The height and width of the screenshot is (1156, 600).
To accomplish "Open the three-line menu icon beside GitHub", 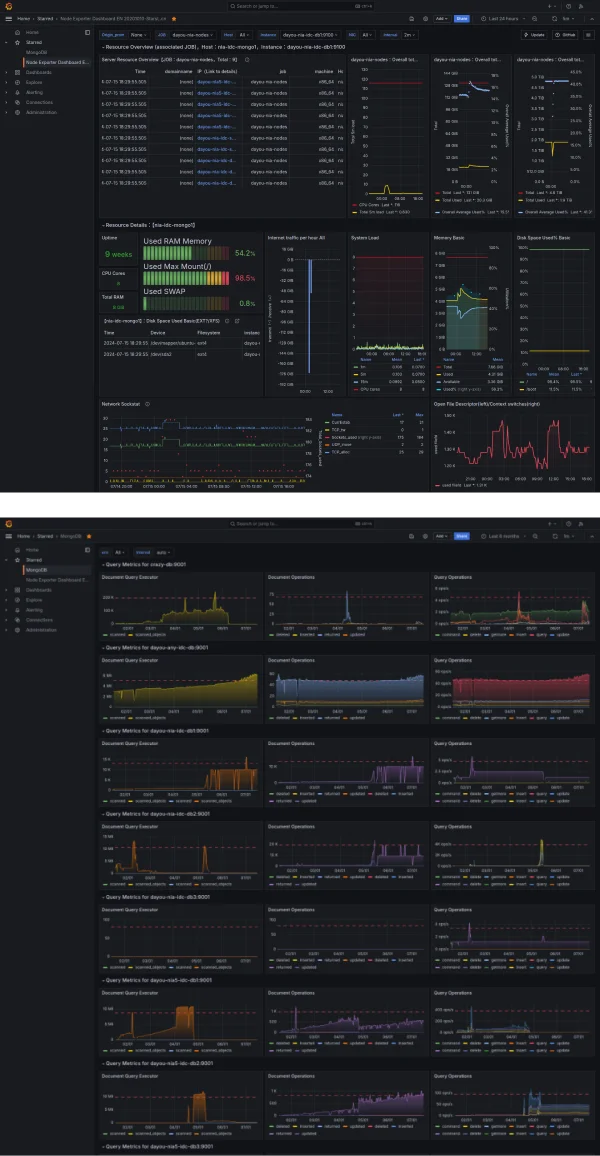I will point(588,35).
